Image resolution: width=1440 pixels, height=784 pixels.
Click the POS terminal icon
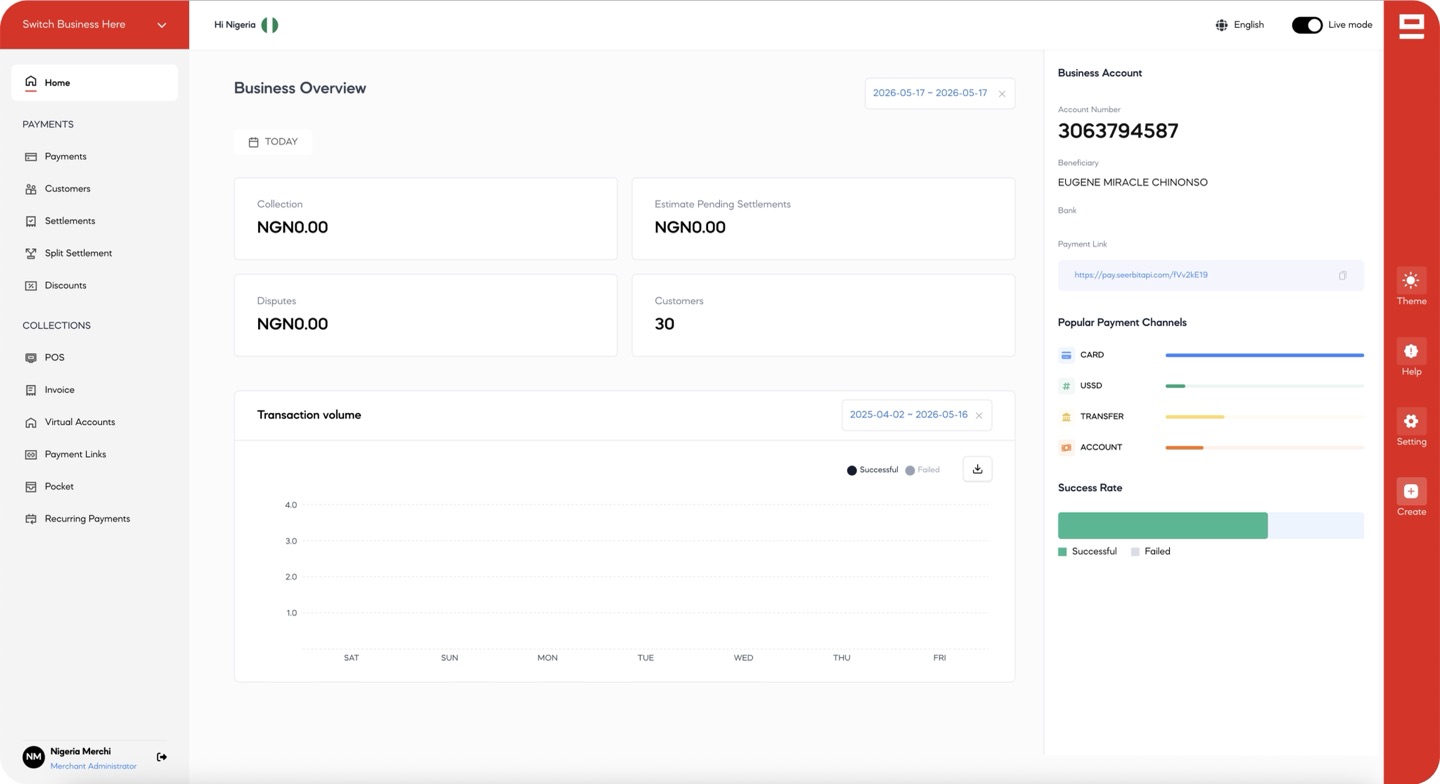(x=31, y=358)
